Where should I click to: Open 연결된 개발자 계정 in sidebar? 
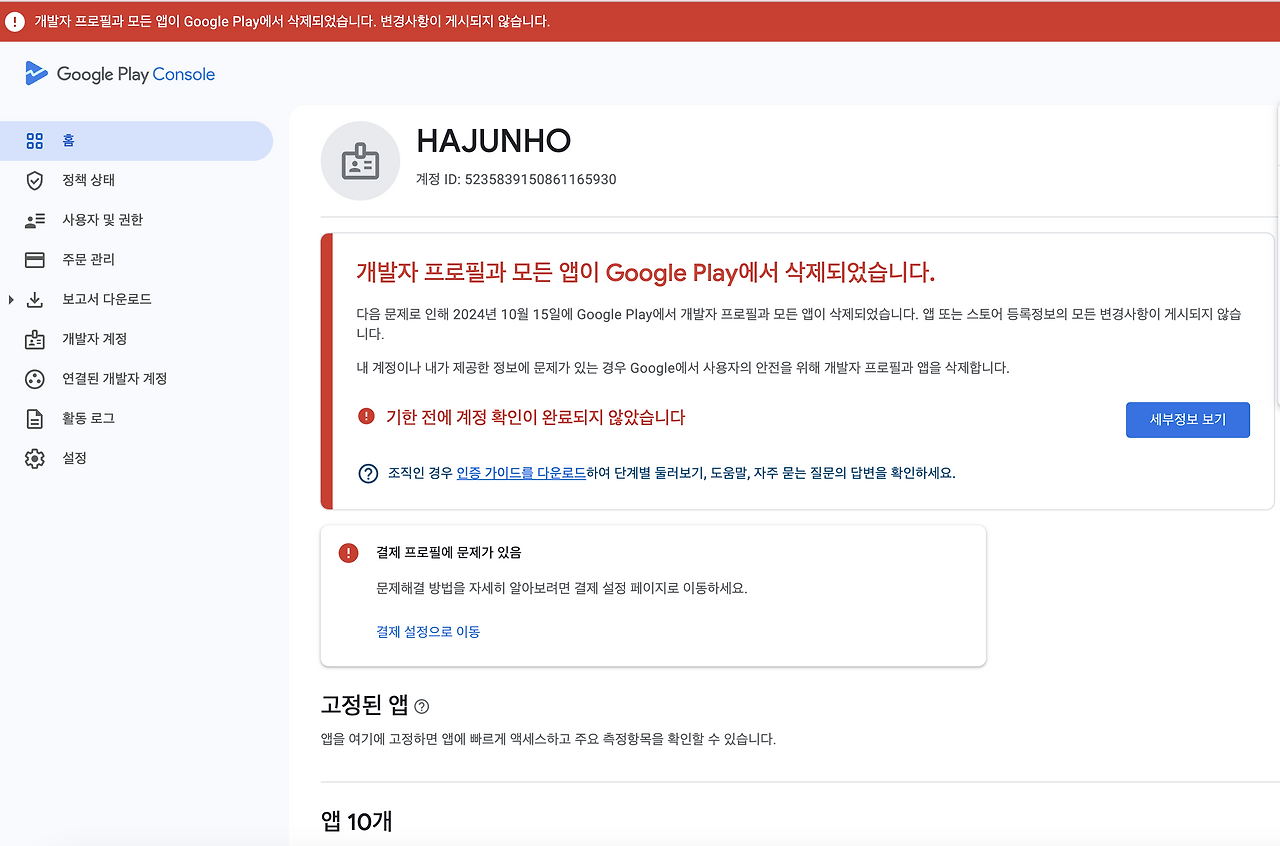pyautogui.click(x=136, y=379)
